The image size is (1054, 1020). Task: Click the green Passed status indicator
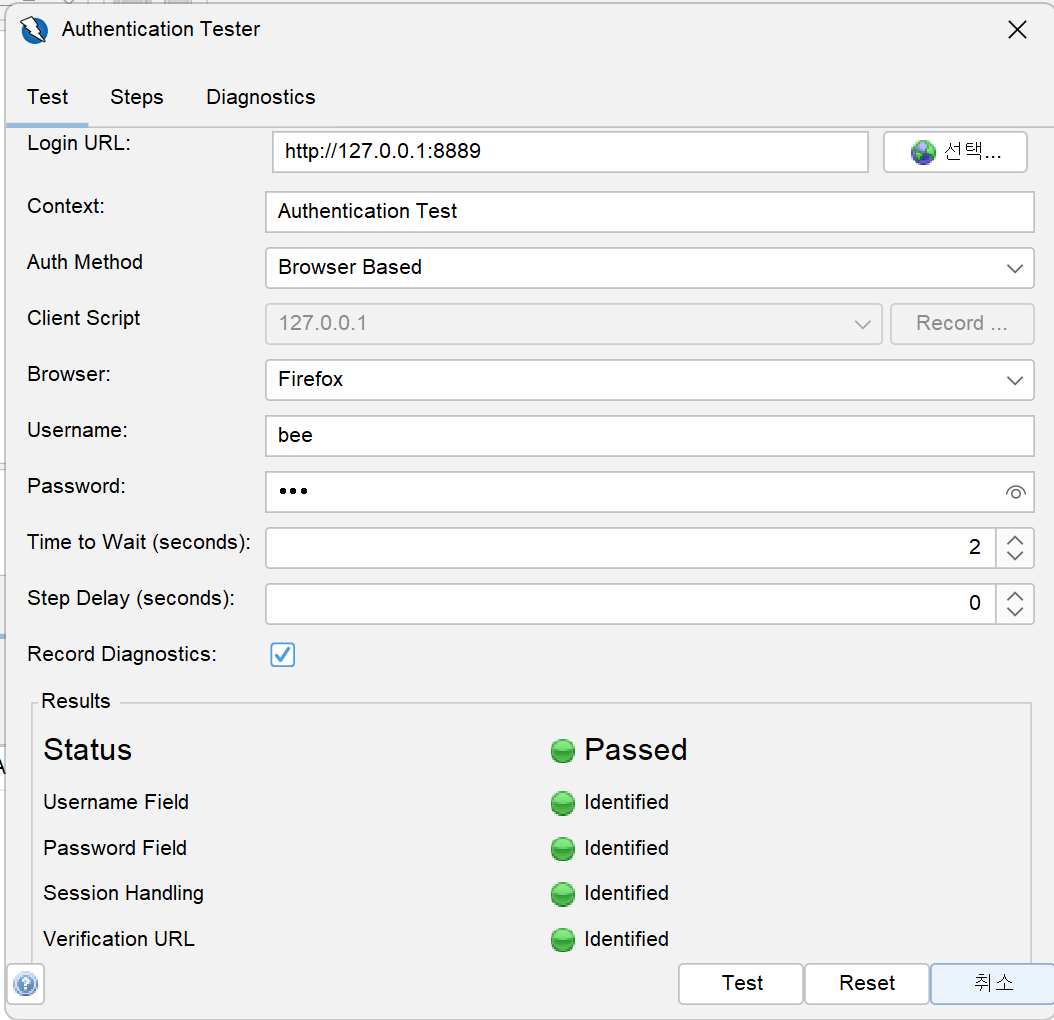[x=563, y=751]
